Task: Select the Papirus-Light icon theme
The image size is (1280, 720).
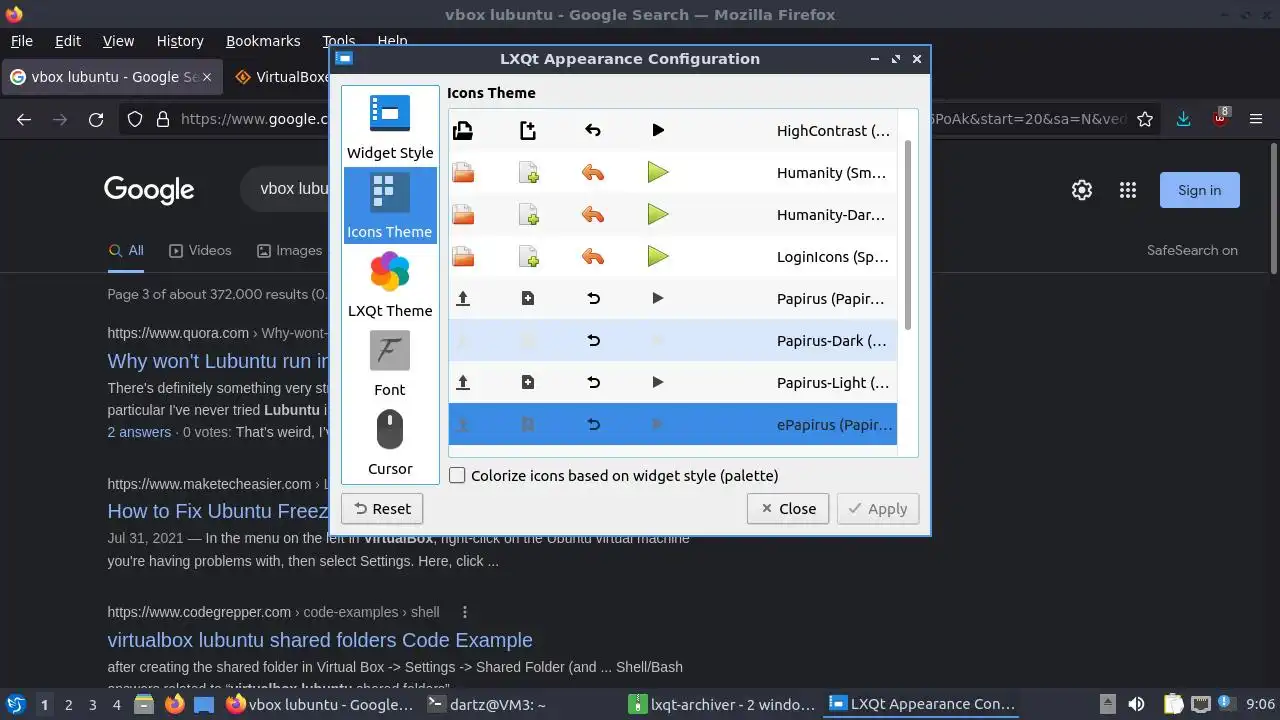Action: point(672,383)
